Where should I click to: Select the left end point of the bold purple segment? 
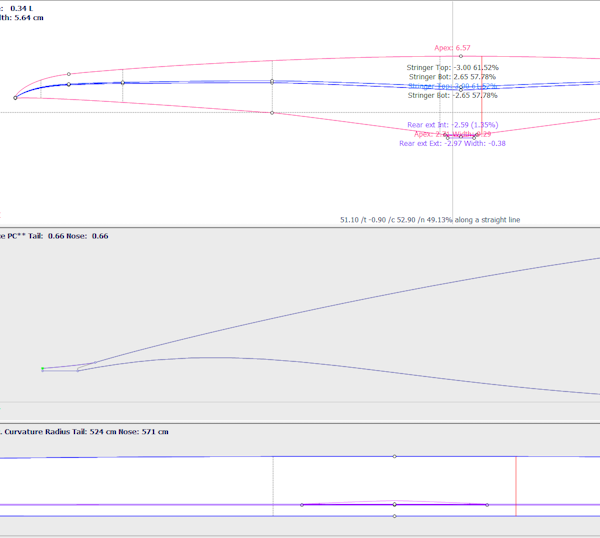pyautogui.click(x=302, y=505)
